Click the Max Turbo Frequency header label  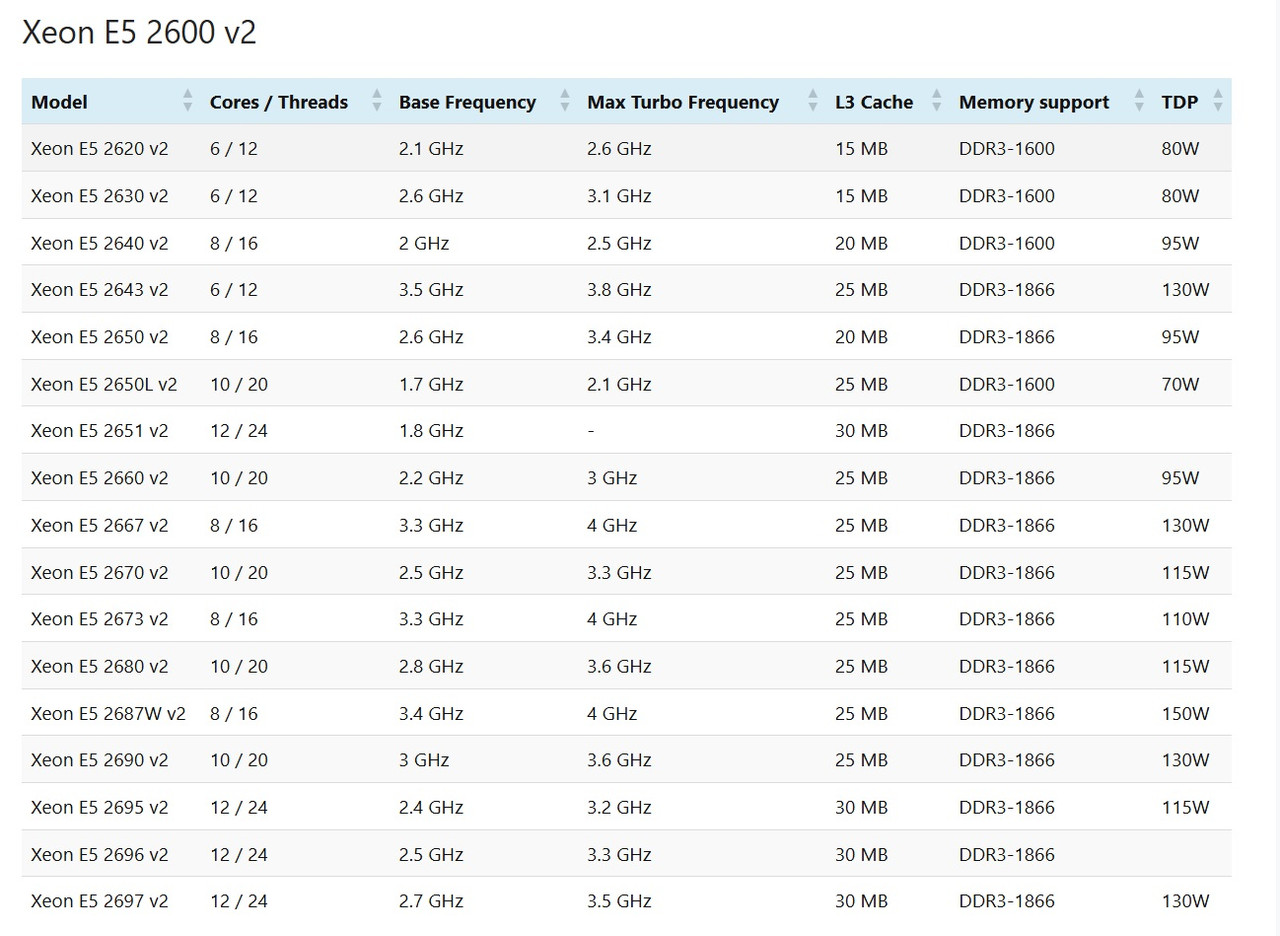coord(683,102)
